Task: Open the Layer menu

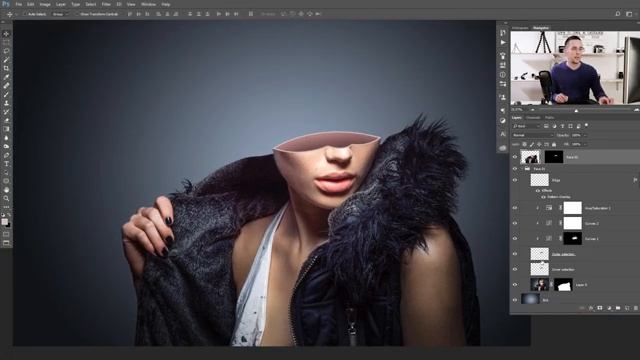Action: pyautogui.click(x=60, y=4)
